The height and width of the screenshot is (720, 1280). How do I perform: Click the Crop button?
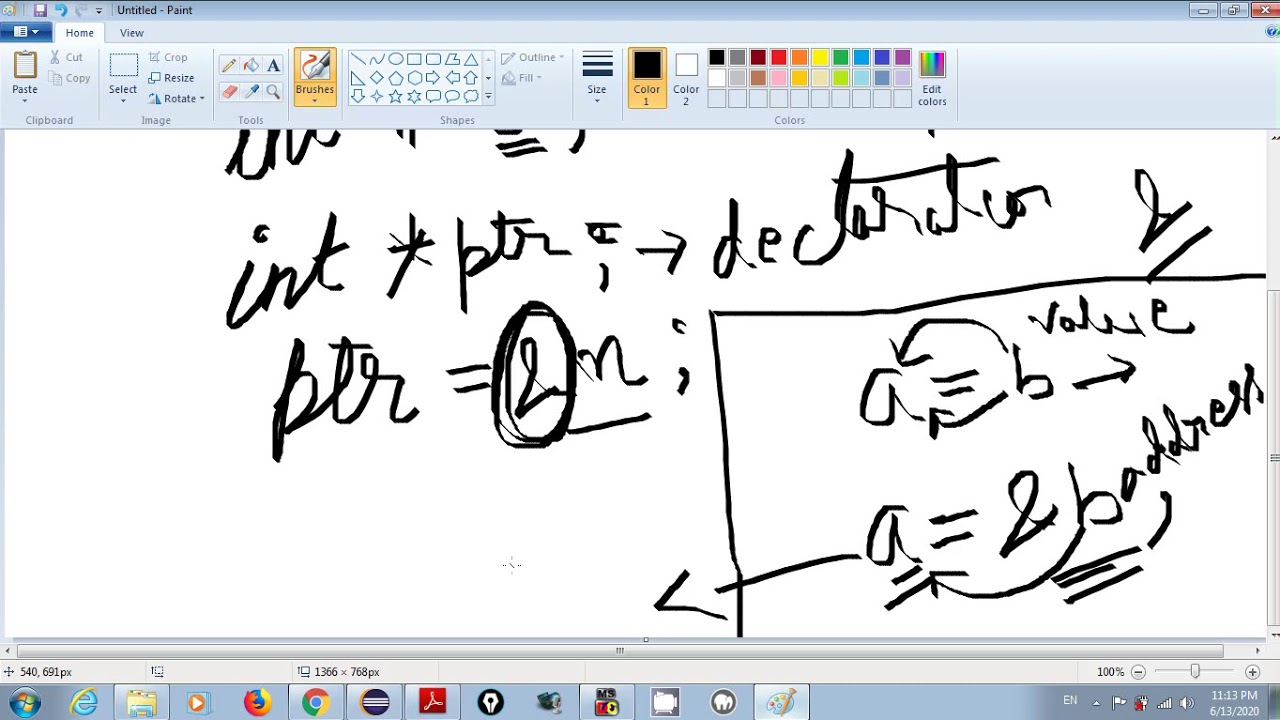click(x=168, y=57)
